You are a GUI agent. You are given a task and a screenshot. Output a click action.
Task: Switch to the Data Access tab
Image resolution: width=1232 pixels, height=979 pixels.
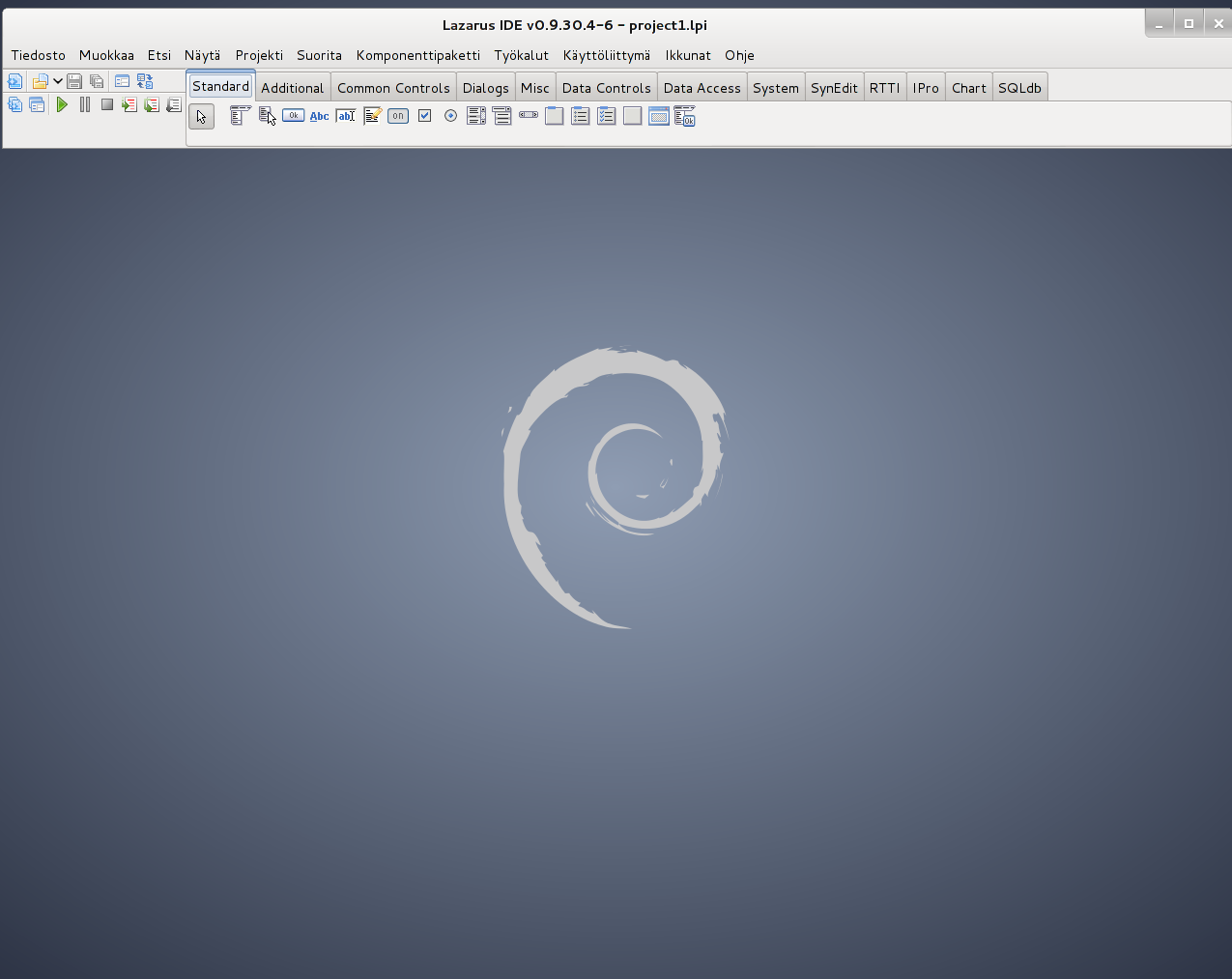click(702, 88)
